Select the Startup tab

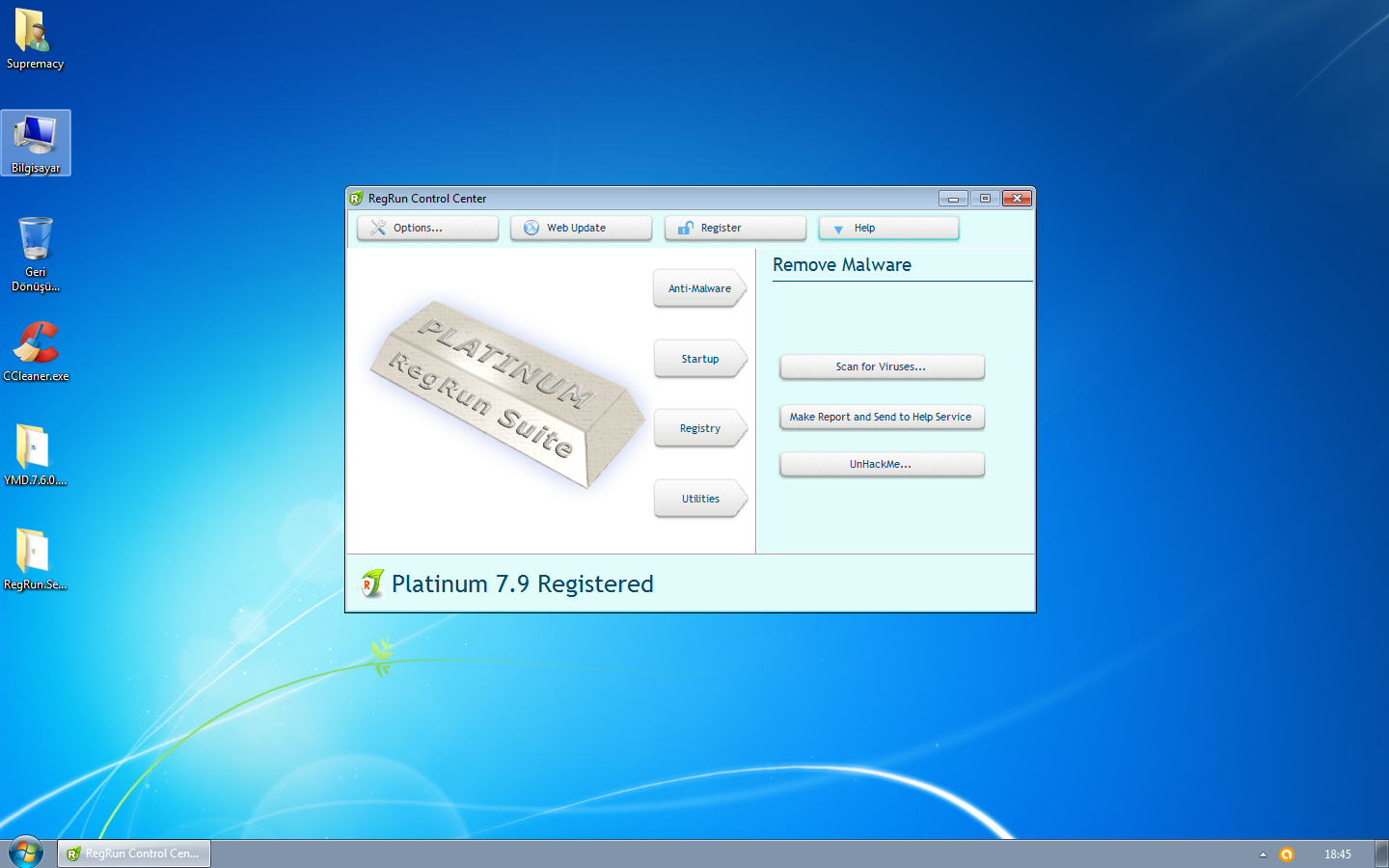tap(700, 359)
